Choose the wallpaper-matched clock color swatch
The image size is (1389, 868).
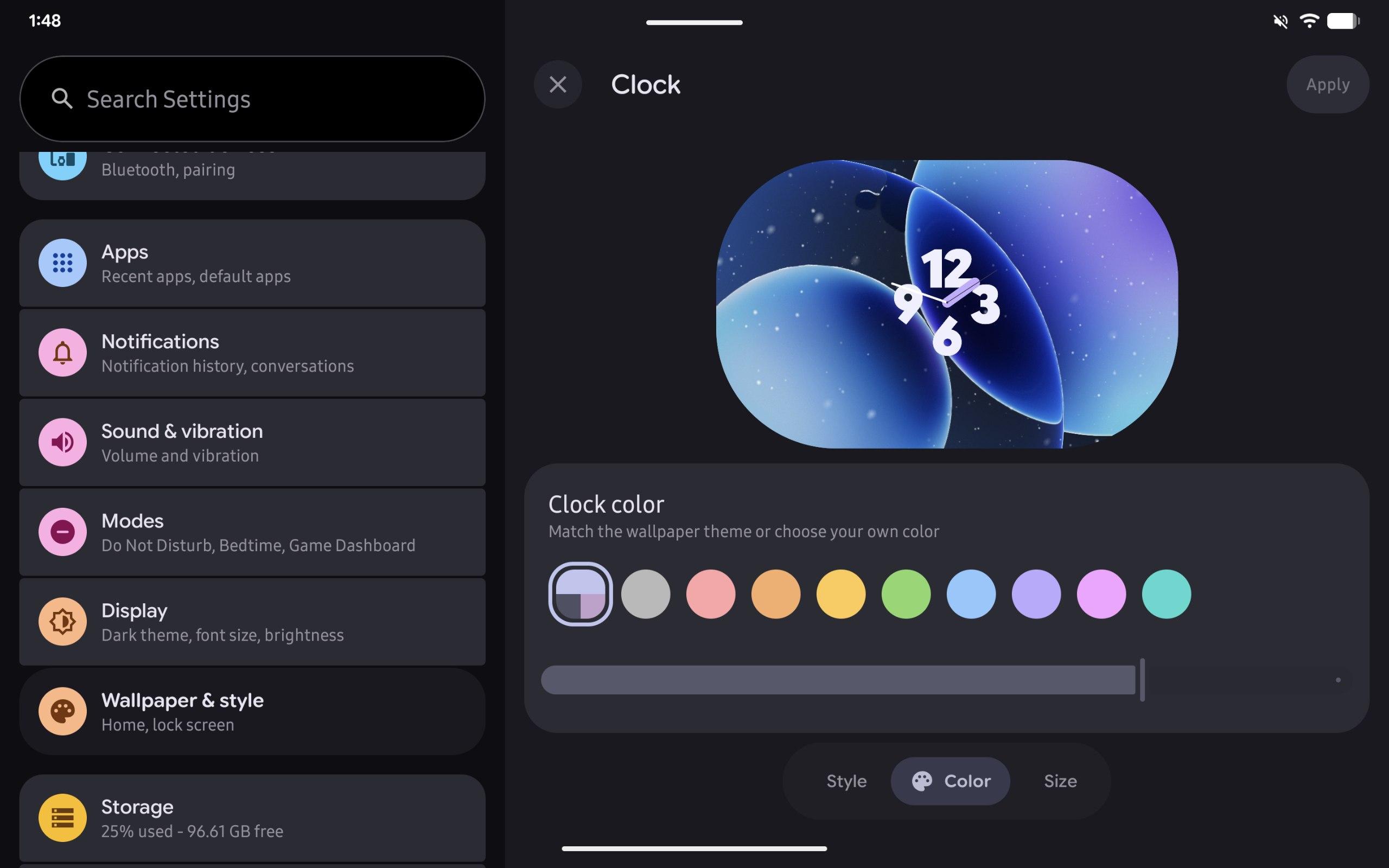tap(580, 594)
